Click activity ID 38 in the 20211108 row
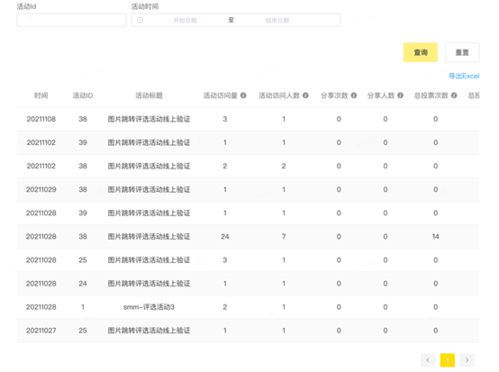Viewport: 499px width, 372px height. click(x=83, y=119)
